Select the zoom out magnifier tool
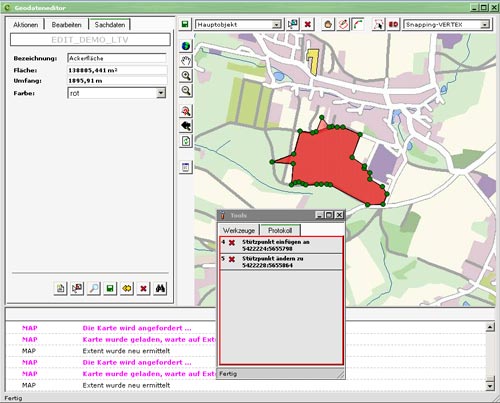Image resolution: width=500 pixels, height=403 pixels. point(186,91)
